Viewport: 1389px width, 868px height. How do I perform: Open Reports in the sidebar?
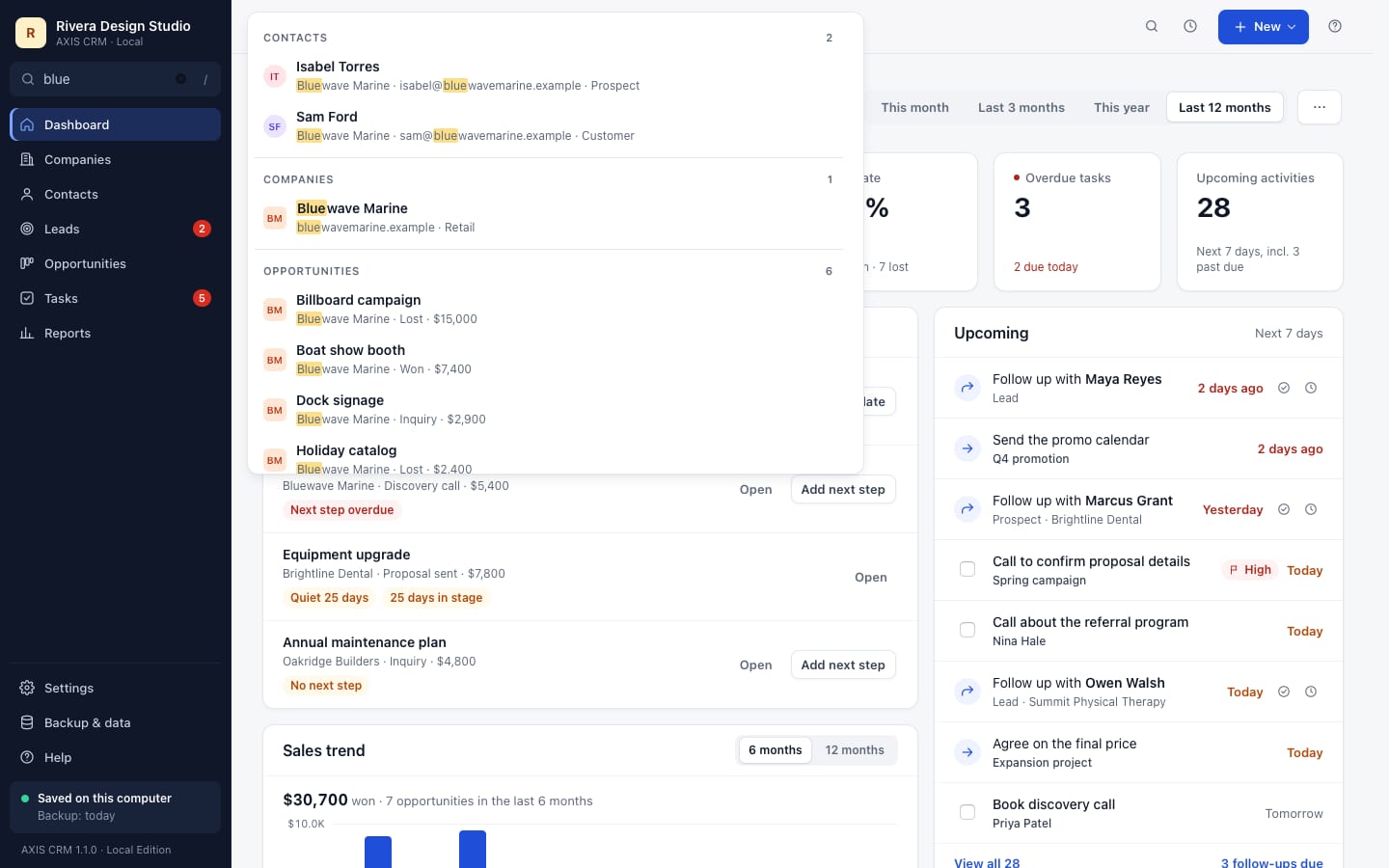click(115, 333)
